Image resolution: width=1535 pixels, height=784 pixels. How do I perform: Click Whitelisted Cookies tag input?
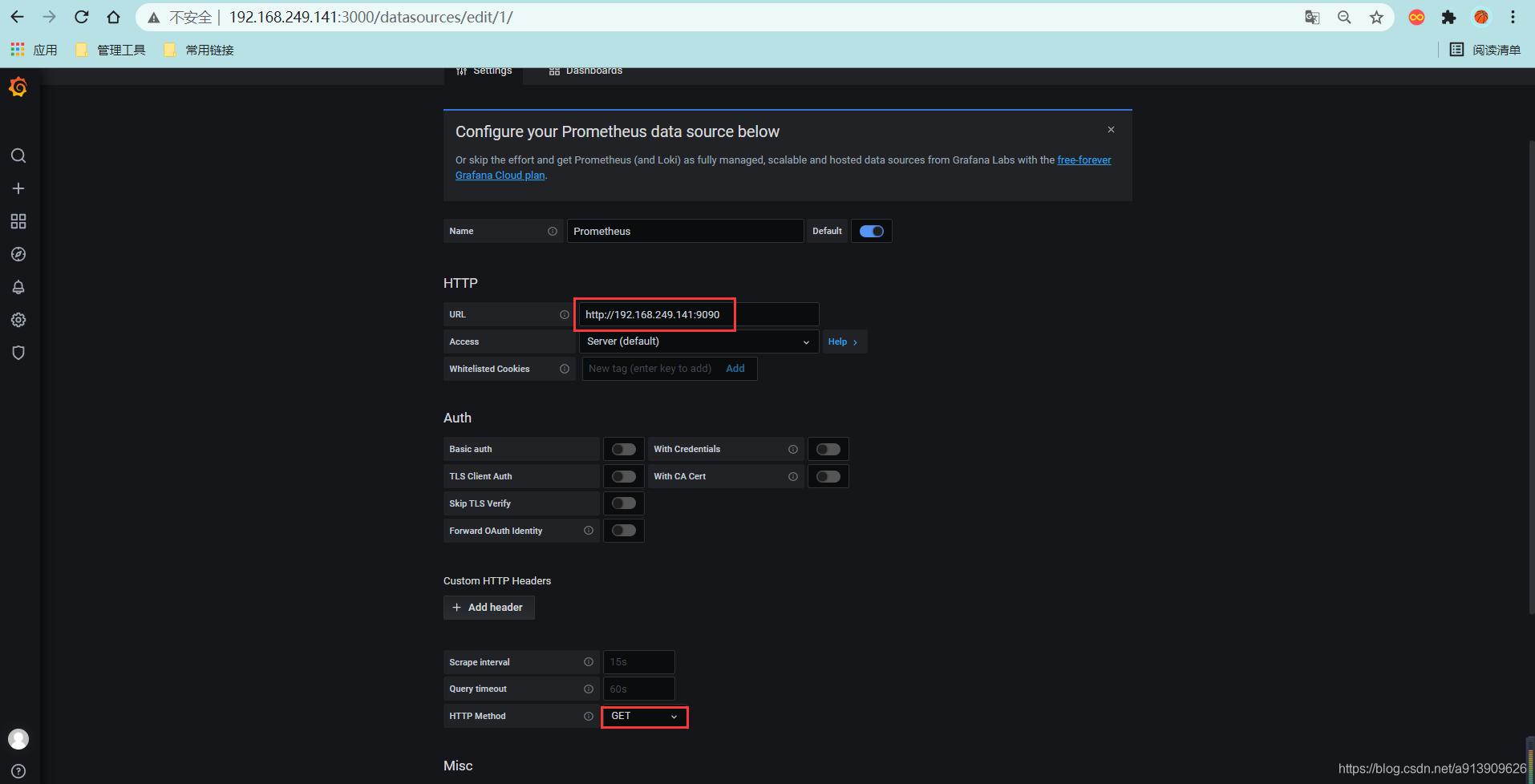point(650,369)
